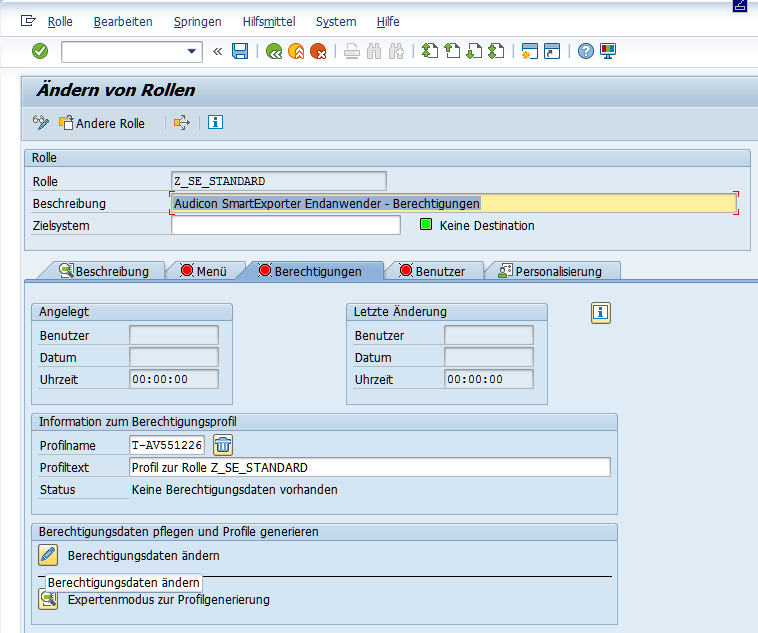
Task: Click the Generate Shortcut icon
Action: [x=552, y=51]
